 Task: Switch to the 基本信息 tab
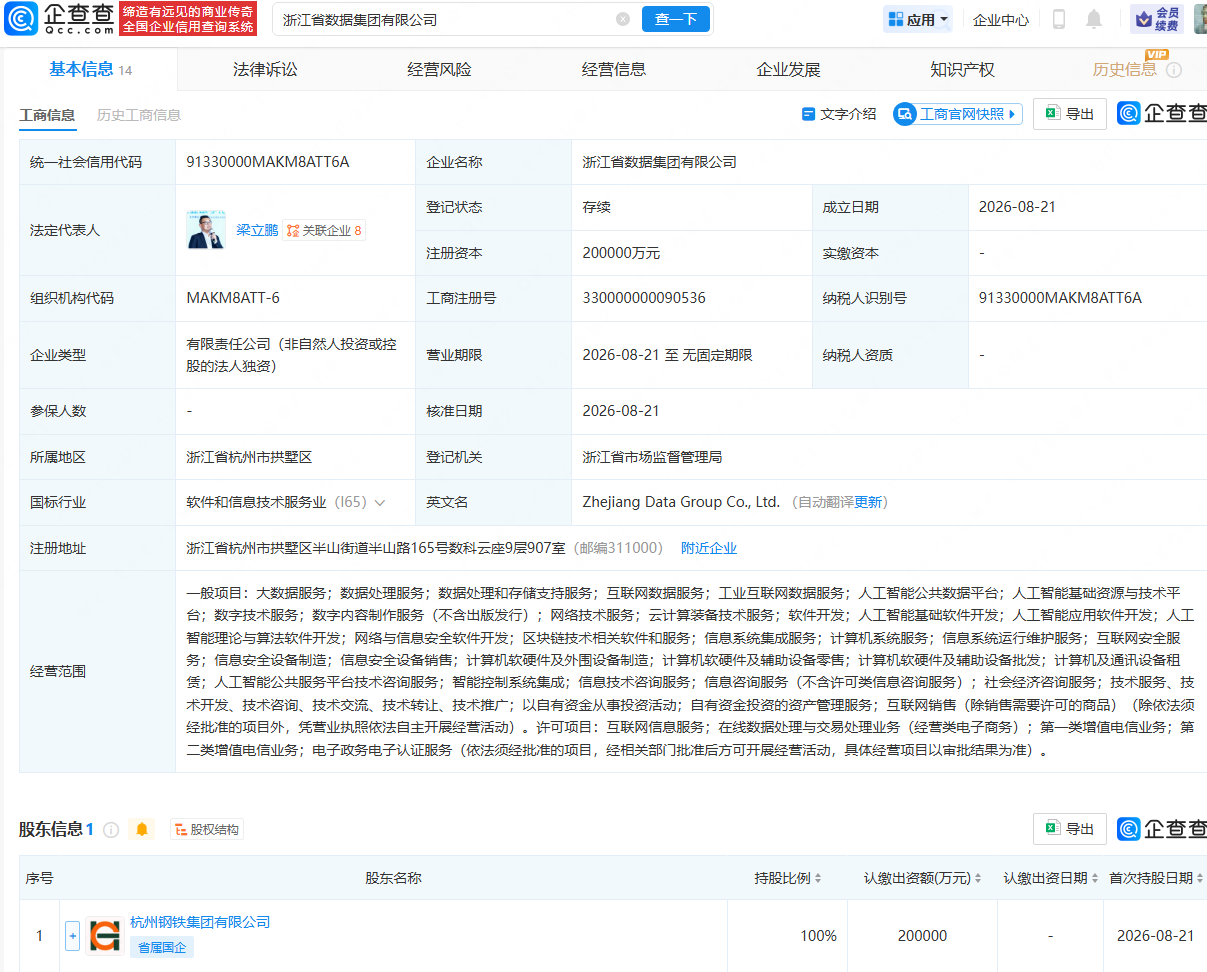pos(90,69)
